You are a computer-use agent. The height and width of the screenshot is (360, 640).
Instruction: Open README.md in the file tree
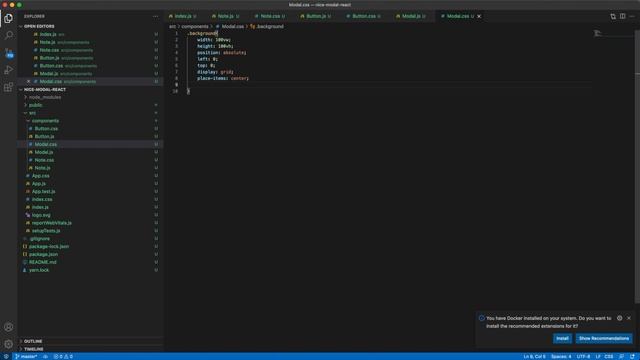click(x=42, y=262)
